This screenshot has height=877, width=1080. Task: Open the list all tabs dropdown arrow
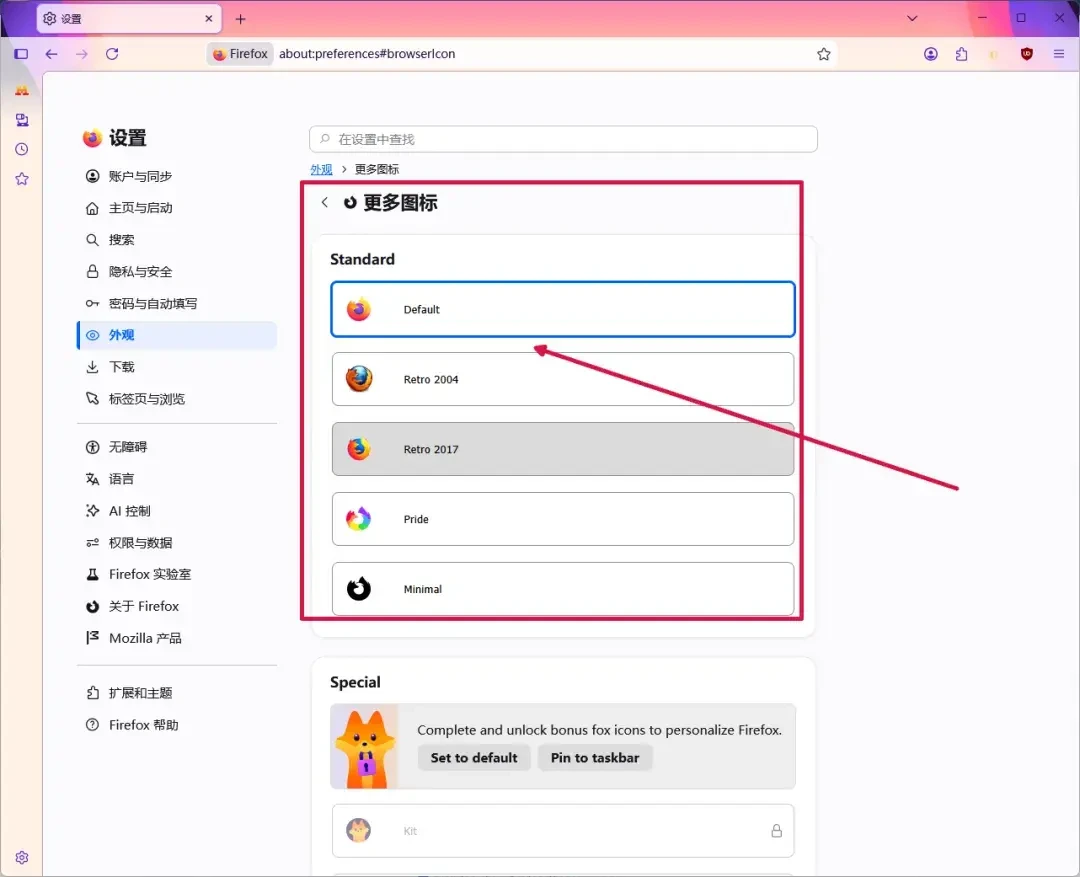pos(912,19)
